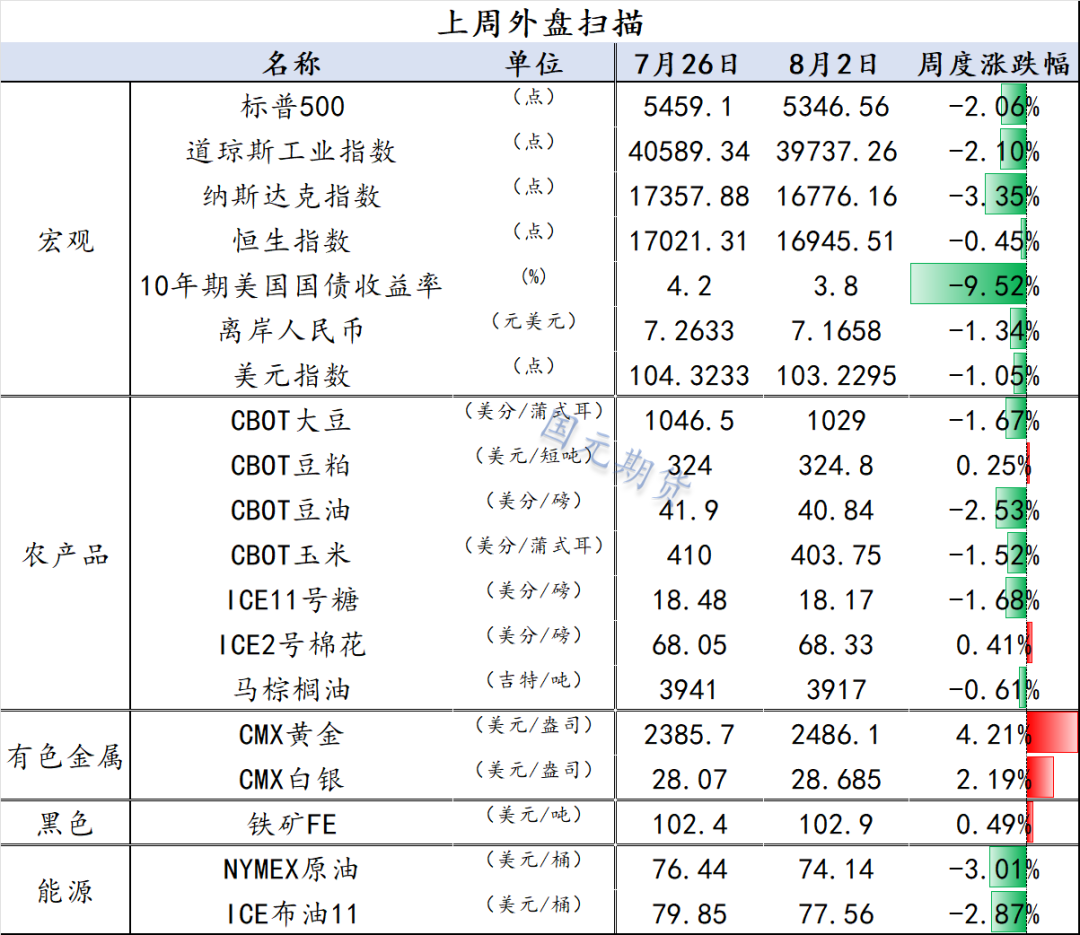Select the 名称 column header
This screenshot has height=935, width=1080.
[292, 63]
